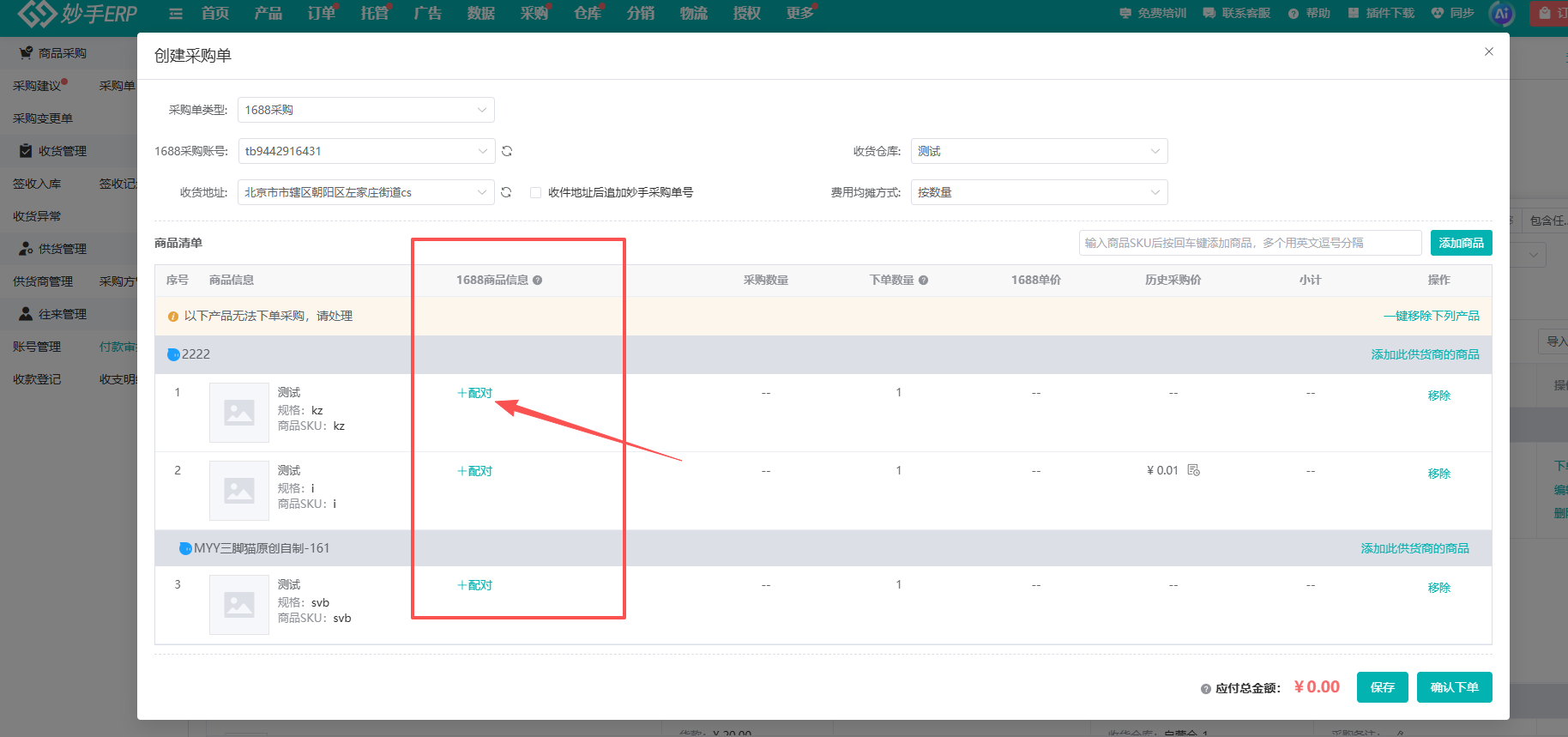Click the 同步 sync icon
This screenshot has width=1568, height=737.
(1453, 13)
